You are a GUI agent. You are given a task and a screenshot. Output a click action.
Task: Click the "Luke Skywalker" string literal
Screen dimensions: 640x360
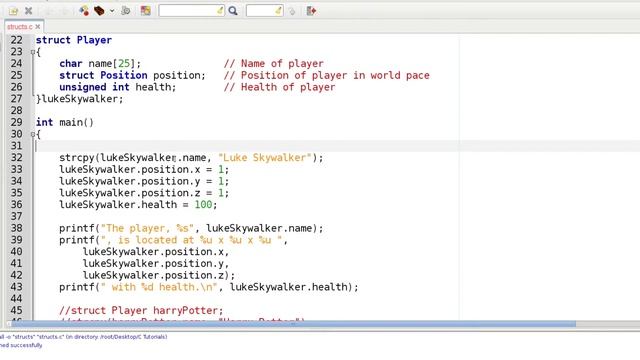(265, 158)
